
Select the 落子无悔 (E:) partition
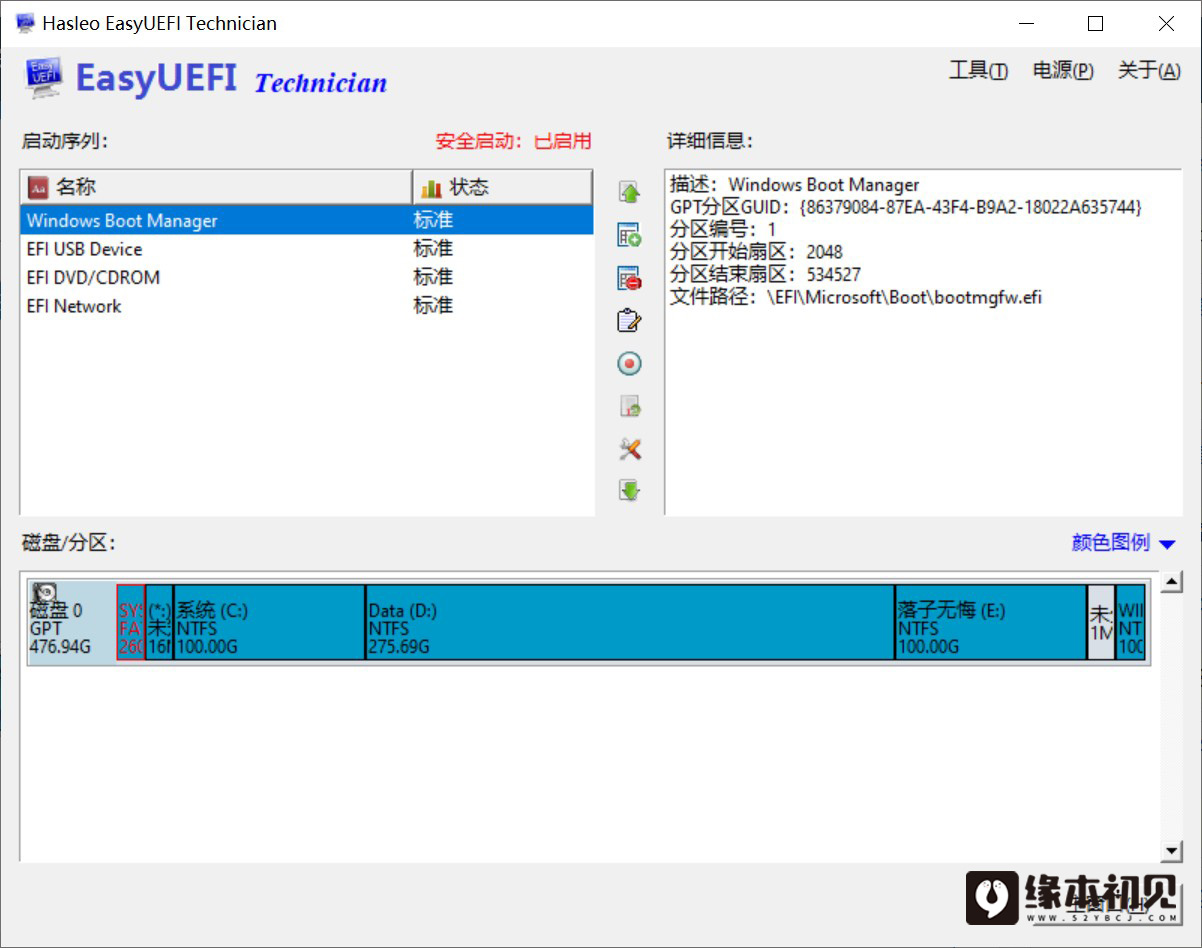tap(991, 623)
